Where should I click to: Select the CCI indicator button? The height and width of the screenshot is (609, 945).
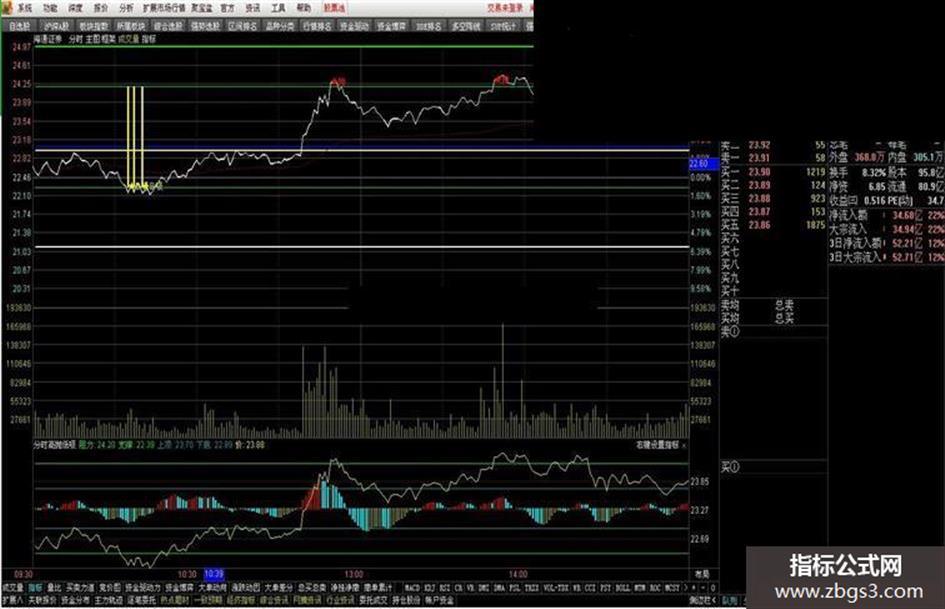[590, 588]
